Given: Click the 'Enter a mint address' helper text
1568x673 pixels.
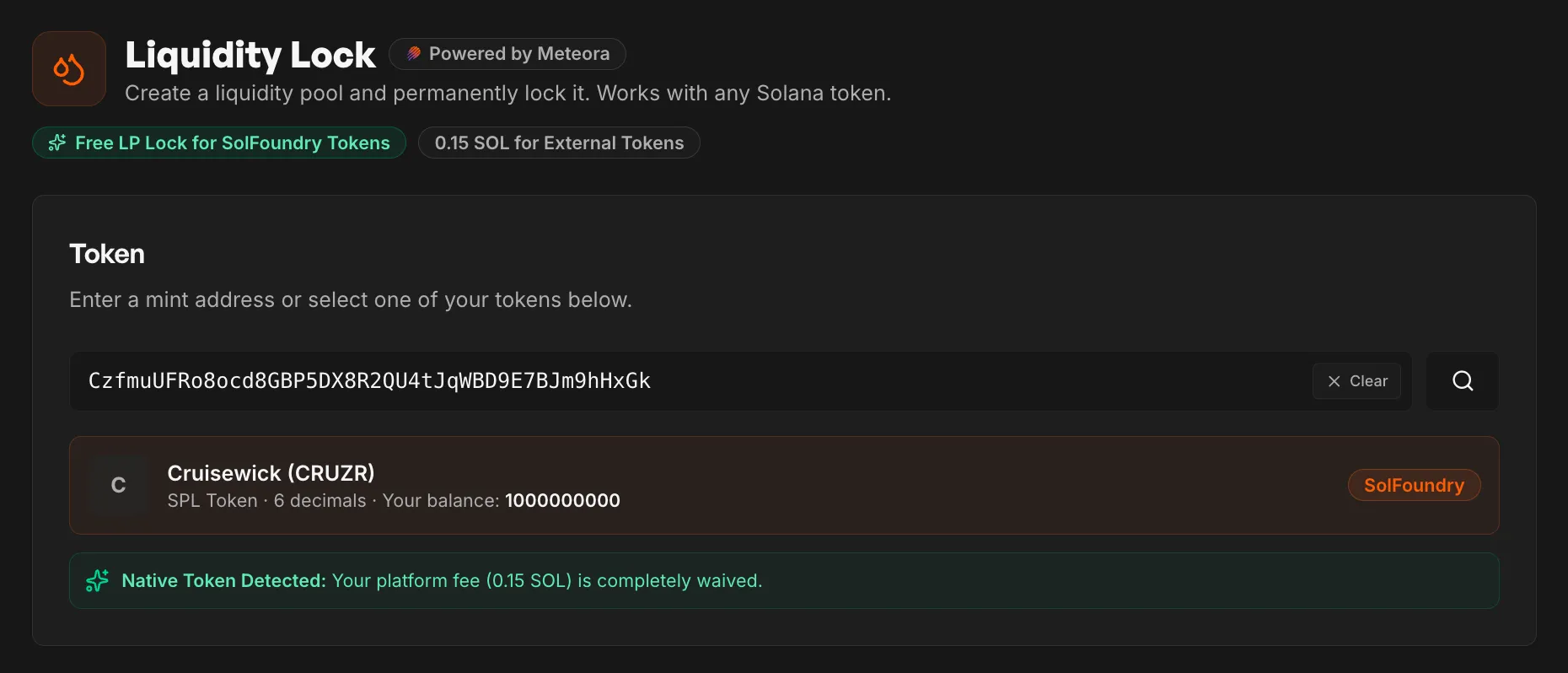Looking at the screenshot, I should click(x=351, y=300).
